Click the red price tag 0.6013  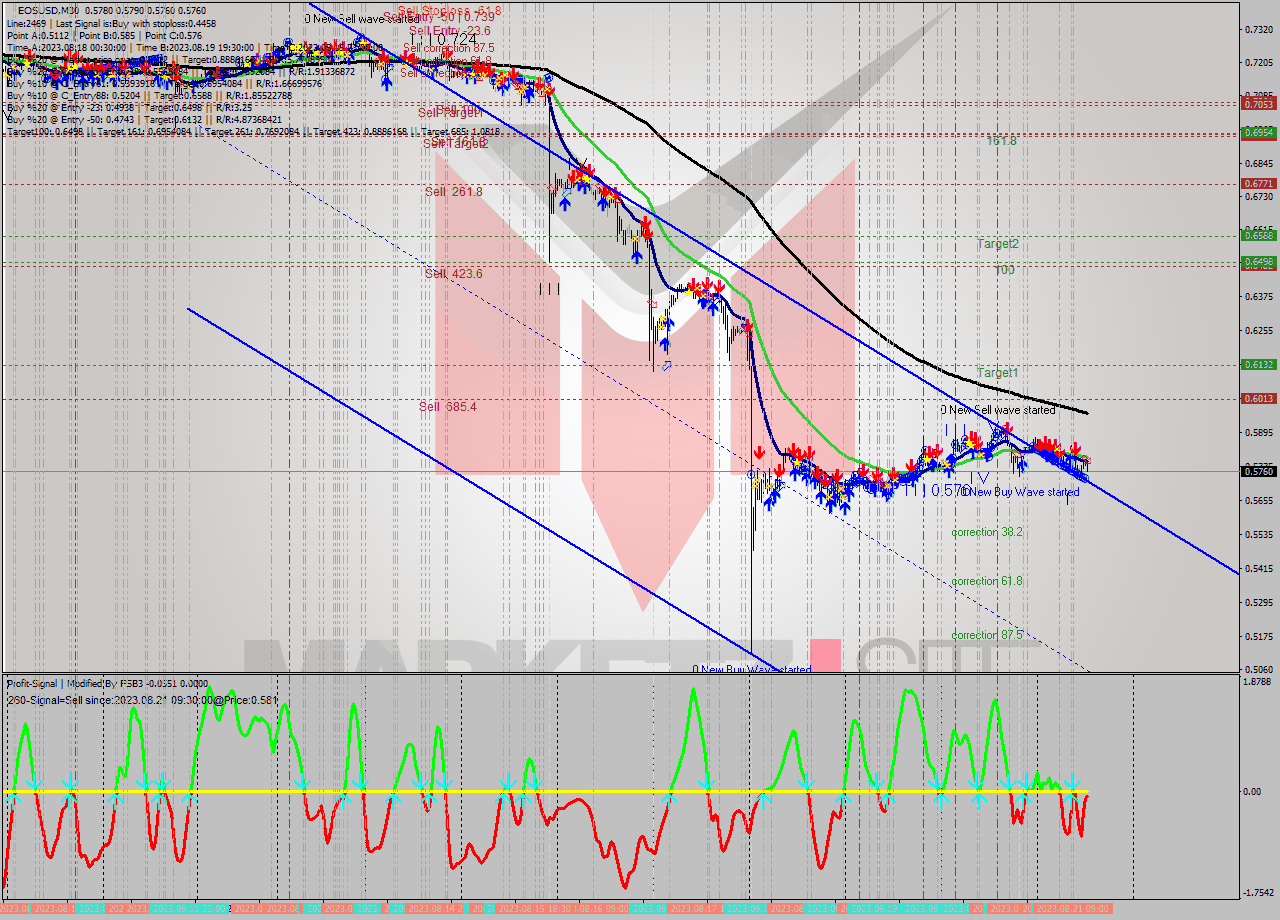pos(1257,399)
